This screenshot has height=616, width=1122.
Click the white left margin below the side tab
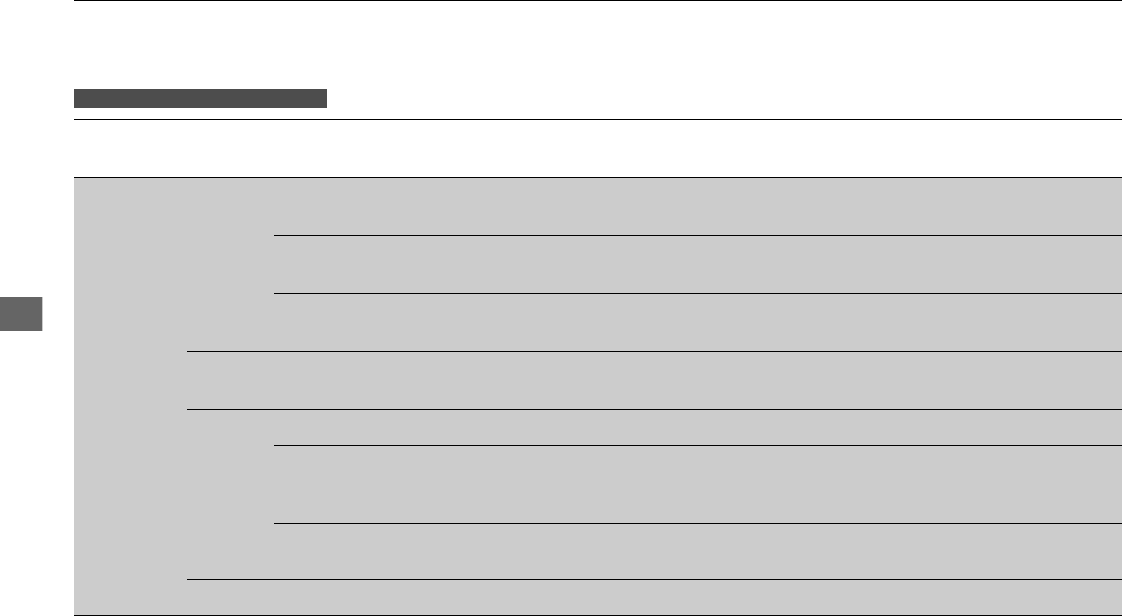[x=31, y=470]
